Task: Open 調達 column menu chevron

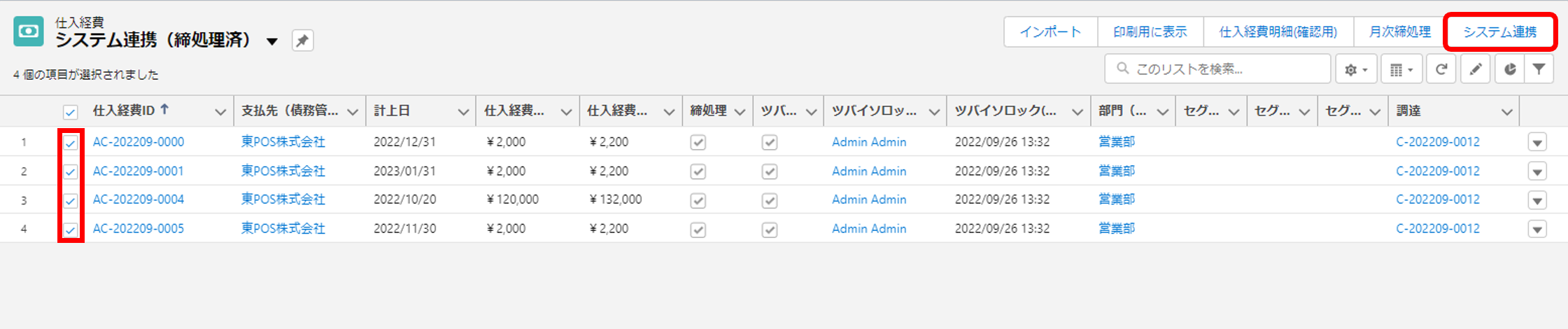Action: [1507, 112]
